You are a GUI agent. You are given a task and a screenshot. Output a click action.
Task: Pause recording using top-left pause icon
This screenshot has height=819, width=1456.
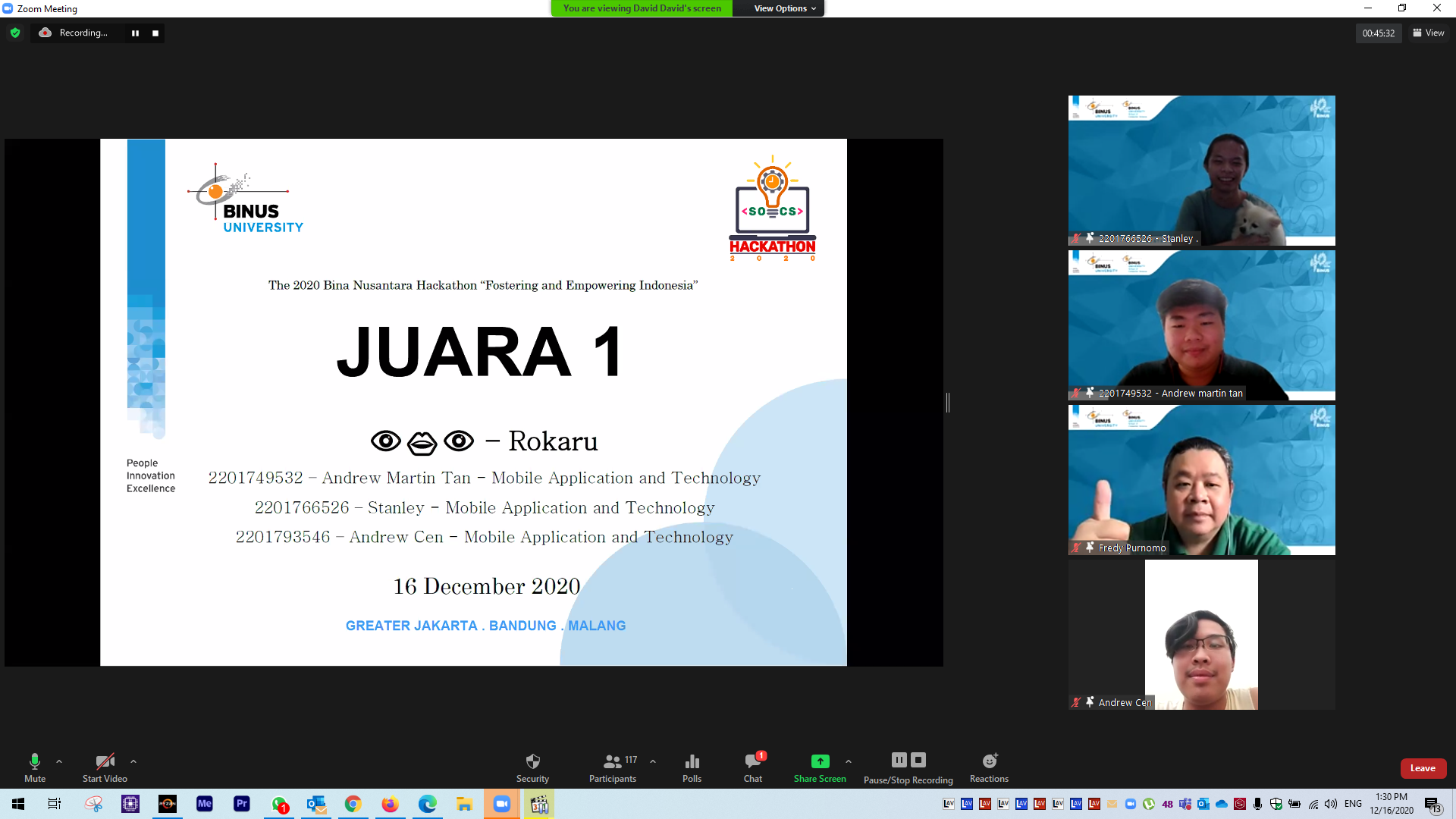tap(135, 33)
